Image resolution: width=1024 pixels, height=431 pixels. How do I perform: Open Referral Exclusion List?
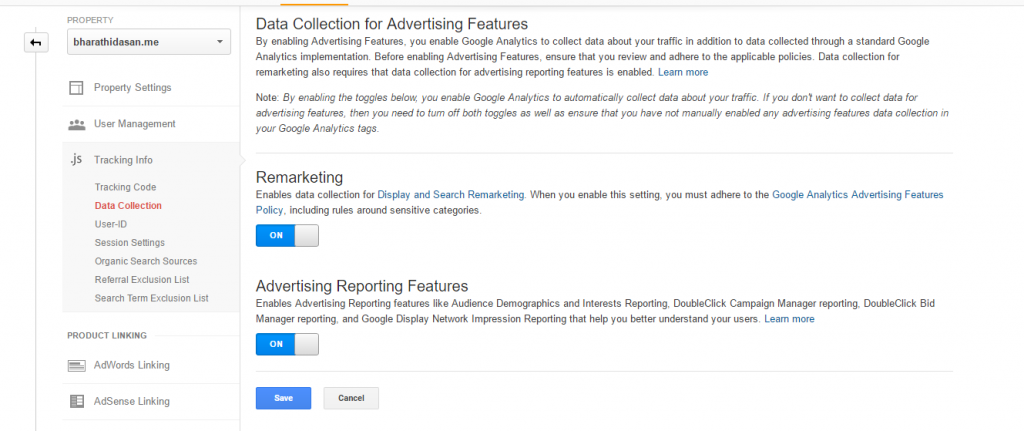(x=142, y=279)
